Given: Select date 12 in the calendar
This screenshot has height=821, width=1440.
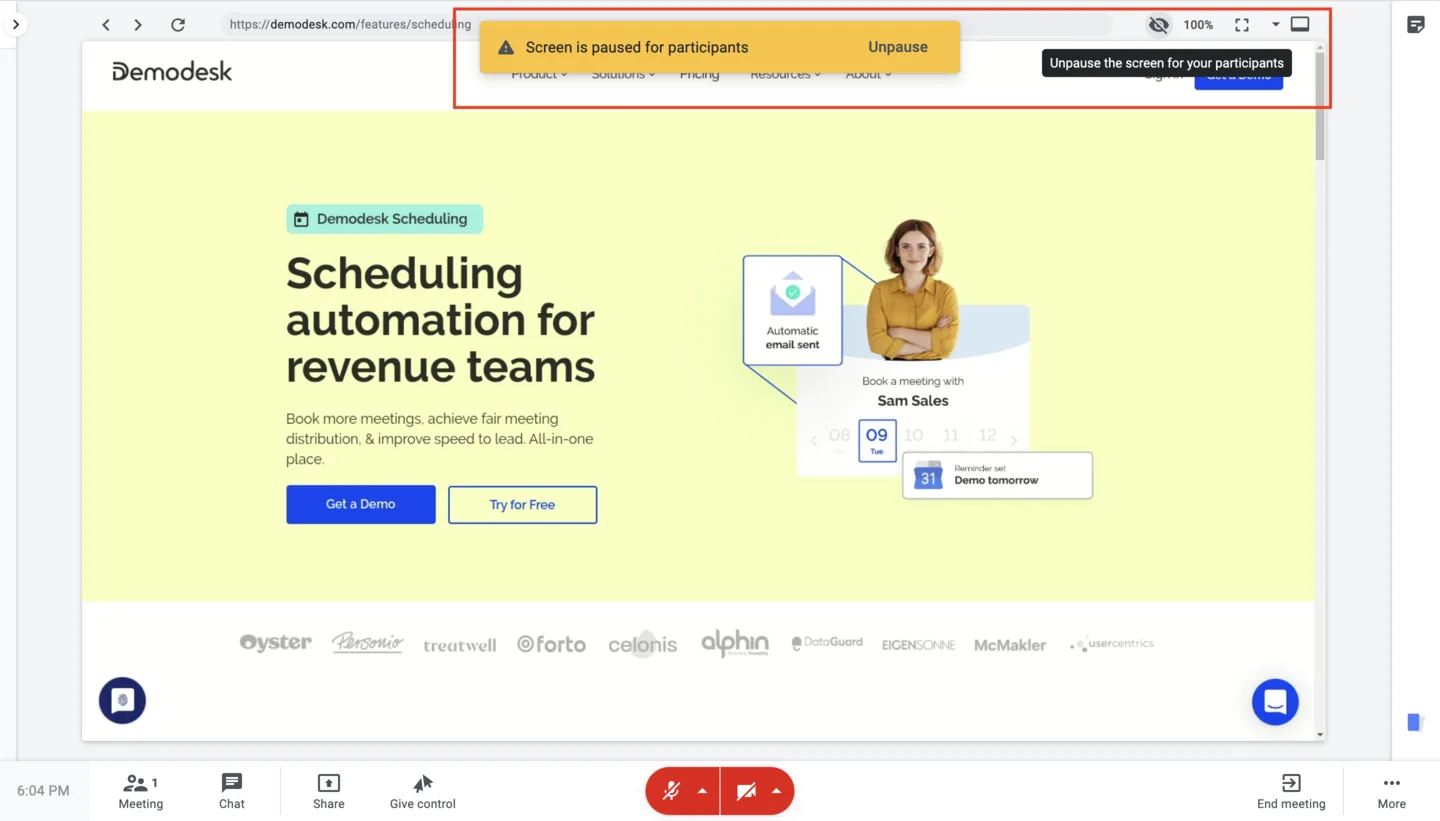Looking at the screenshot, I should tap(988, 436).
